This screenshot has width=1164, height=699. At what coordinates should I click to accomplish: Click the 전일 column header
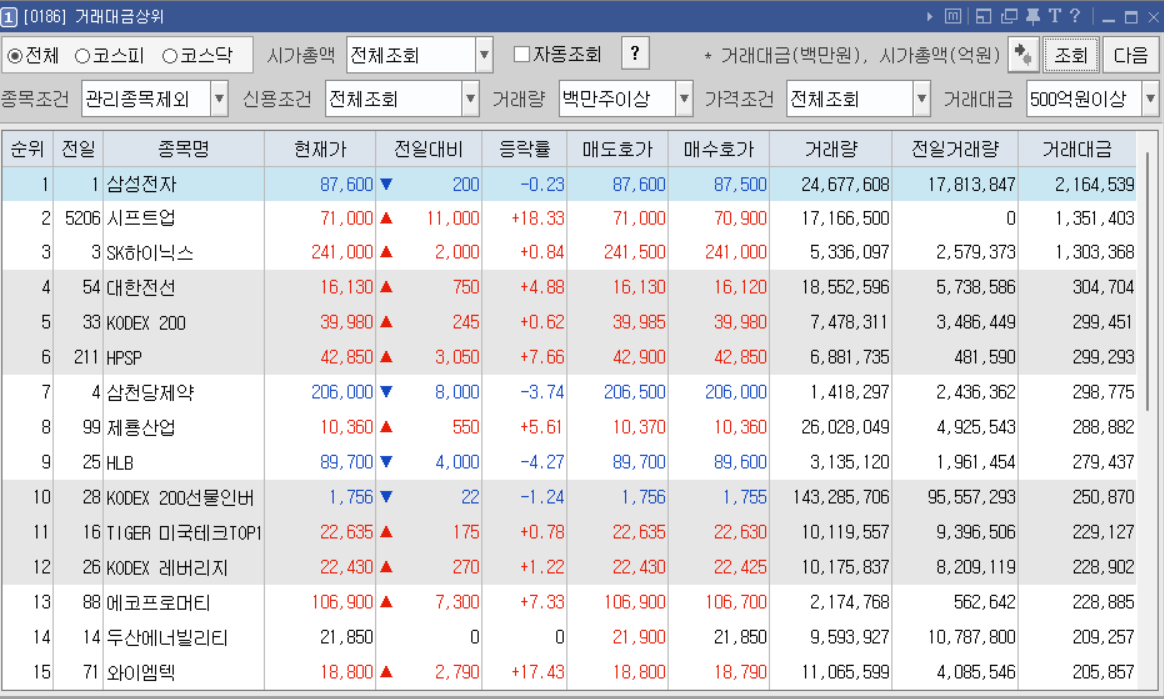pyautogui.click(x=78, y=149)
